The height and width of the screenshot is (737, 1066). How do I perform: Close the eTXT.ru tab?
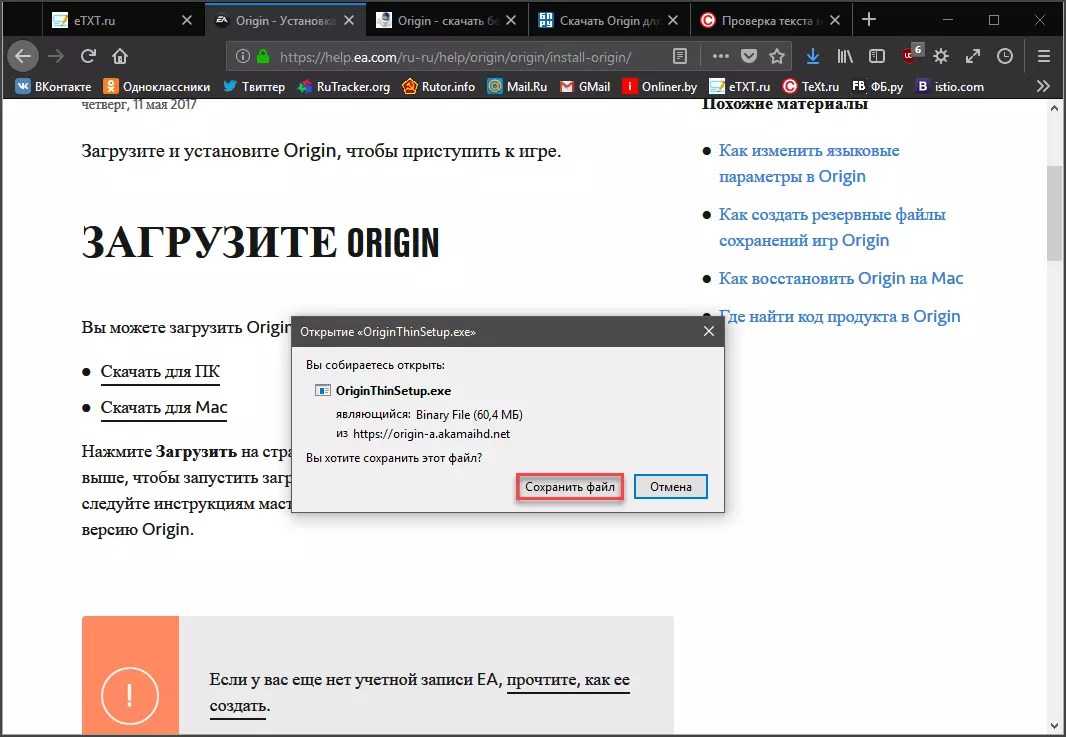click(187, 21)
